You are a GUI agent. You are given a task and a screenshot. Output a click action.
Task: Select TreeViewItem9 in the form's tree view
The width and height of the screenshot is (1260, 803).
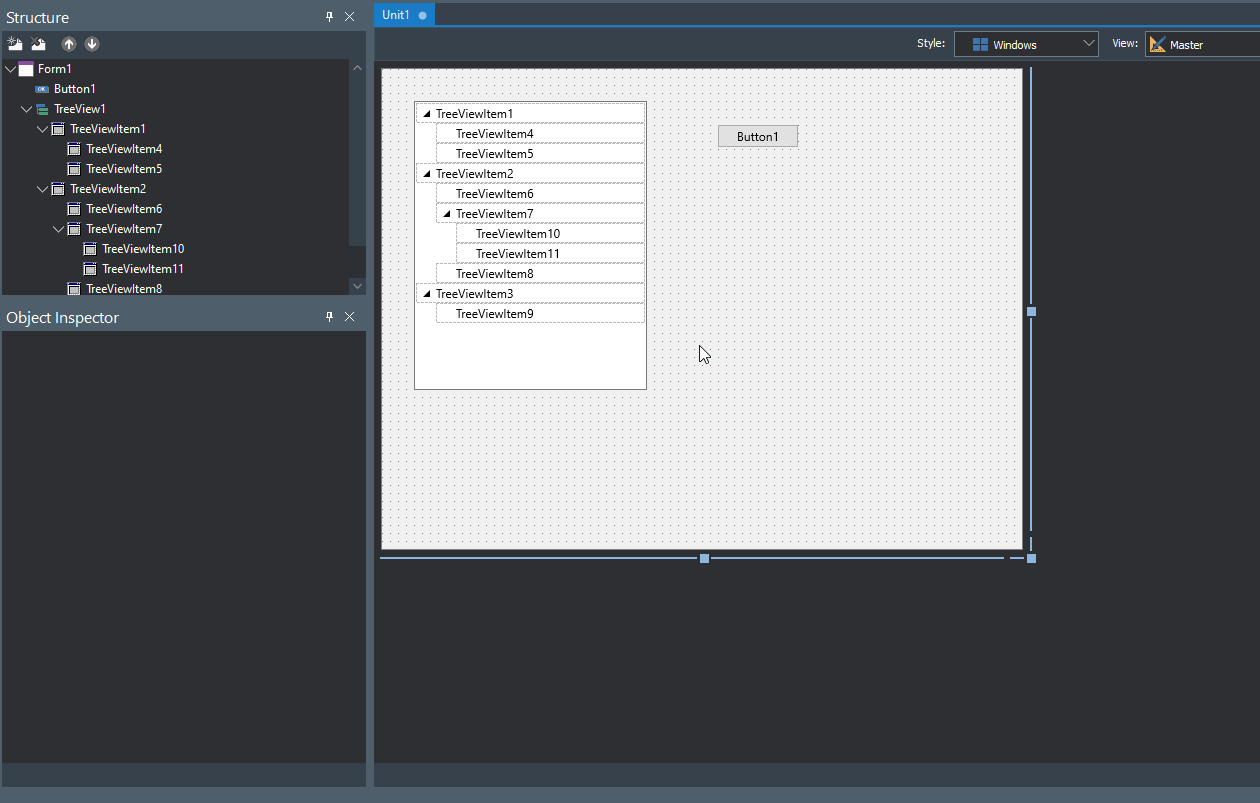coord(494,314)
